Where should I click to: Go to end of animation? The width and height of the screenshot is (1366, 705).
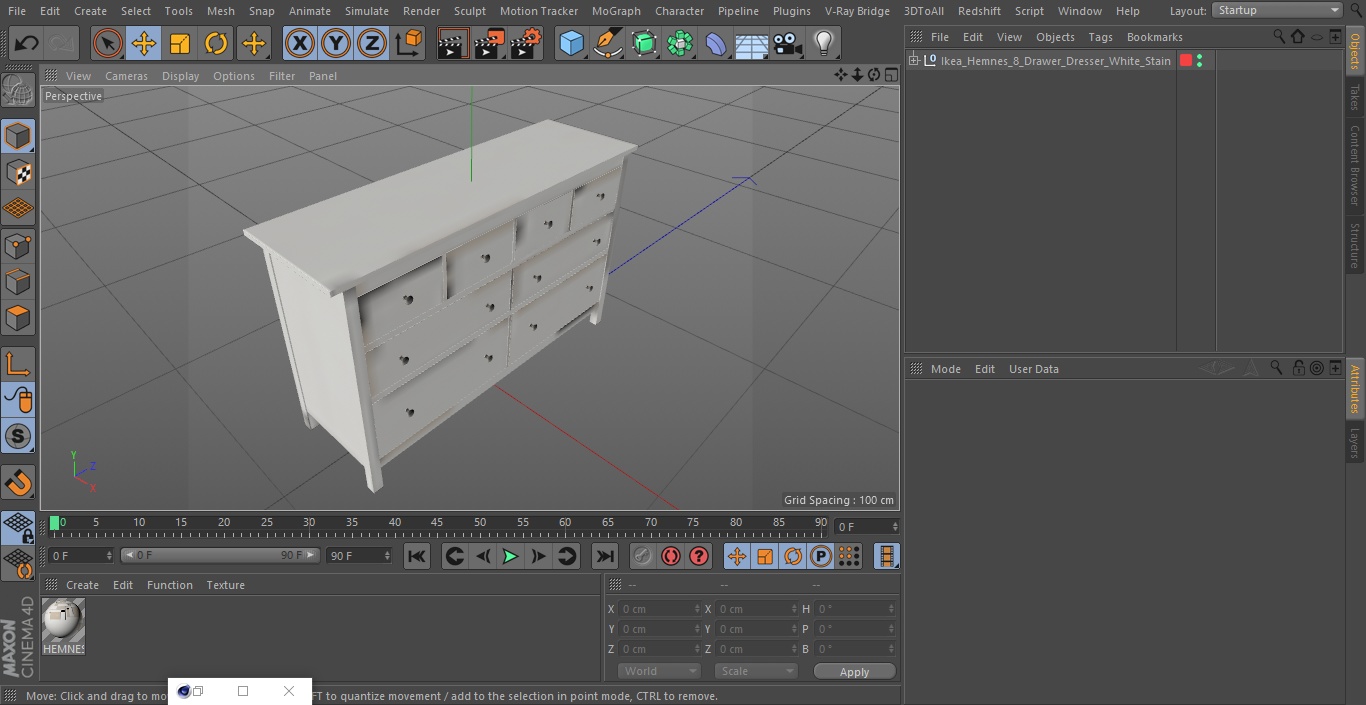(605, 556)
